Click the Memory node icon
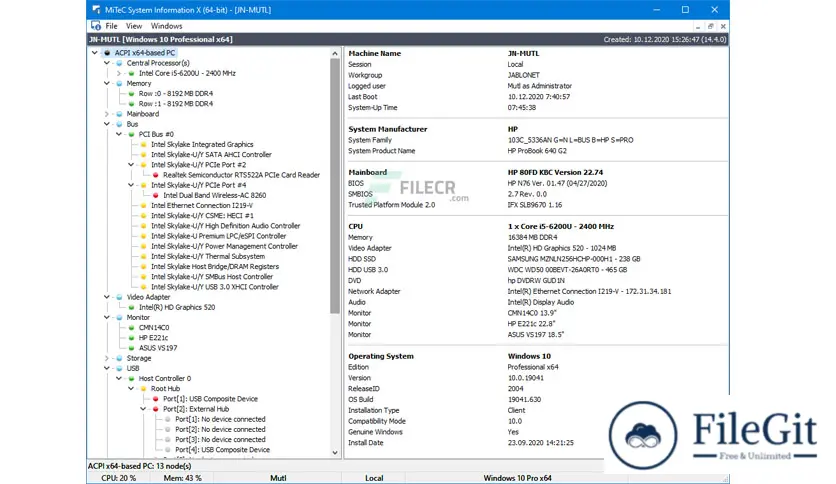Image resolution: width=836 pixels, height=484 pixels. tap(119, 83)
